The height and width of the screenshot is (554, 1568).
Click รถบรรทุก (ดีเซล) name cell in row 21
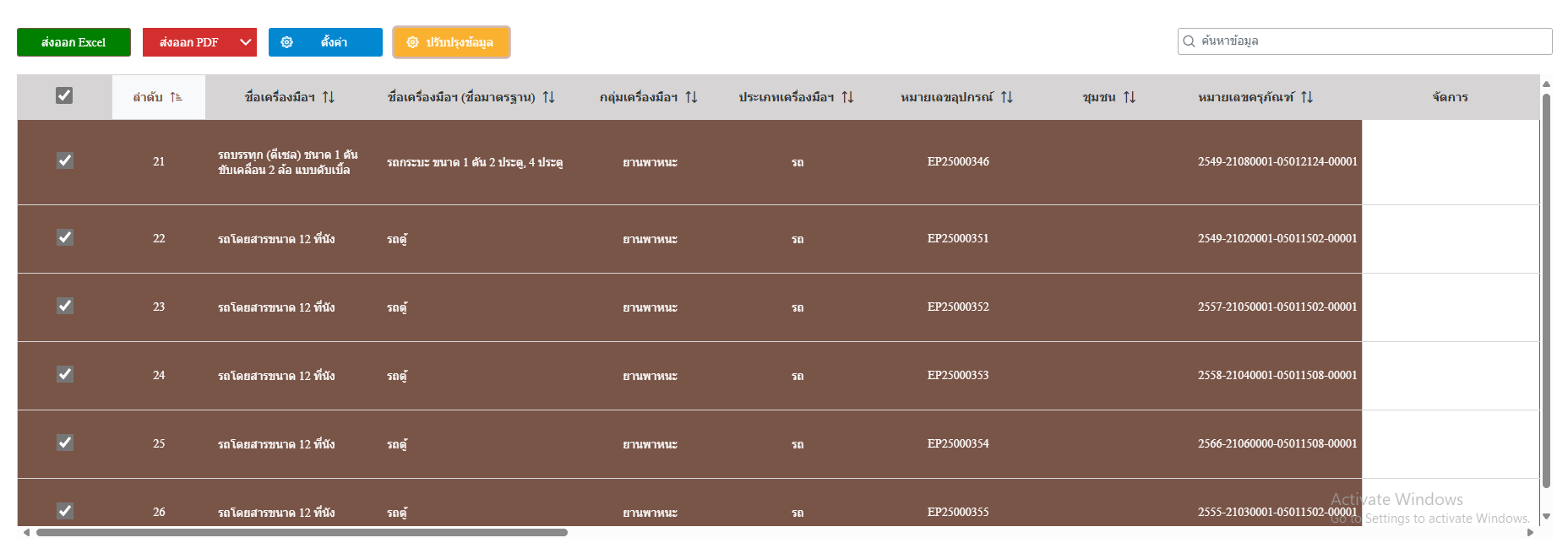(x=288, y=162)
